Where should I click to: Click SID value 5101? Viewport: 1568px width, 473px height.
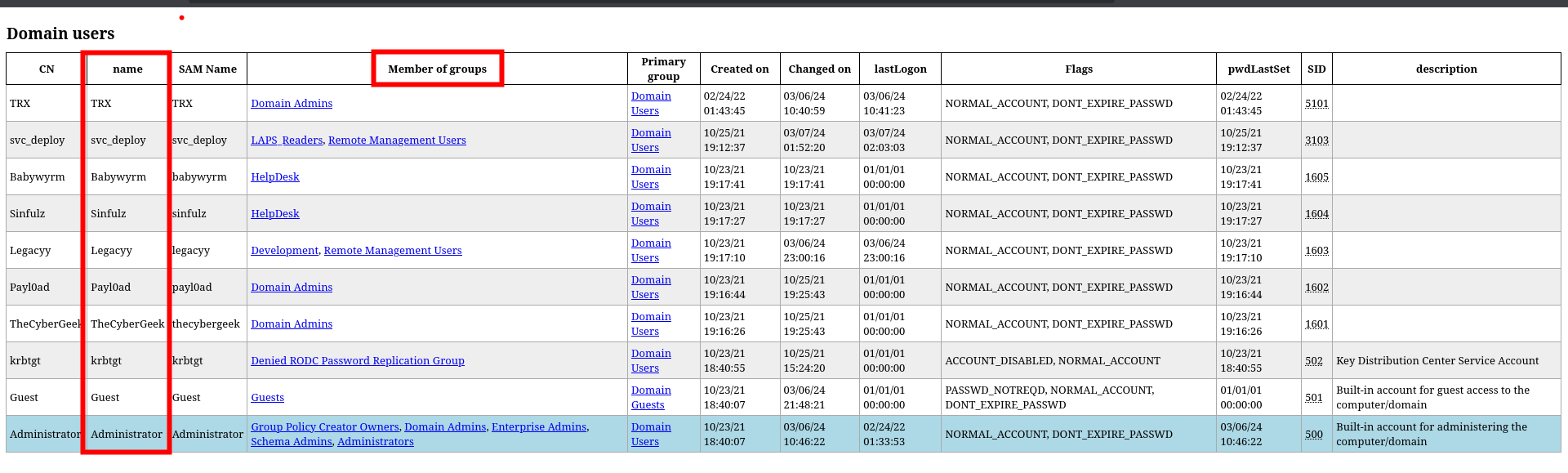click(x=1316, y=104)
